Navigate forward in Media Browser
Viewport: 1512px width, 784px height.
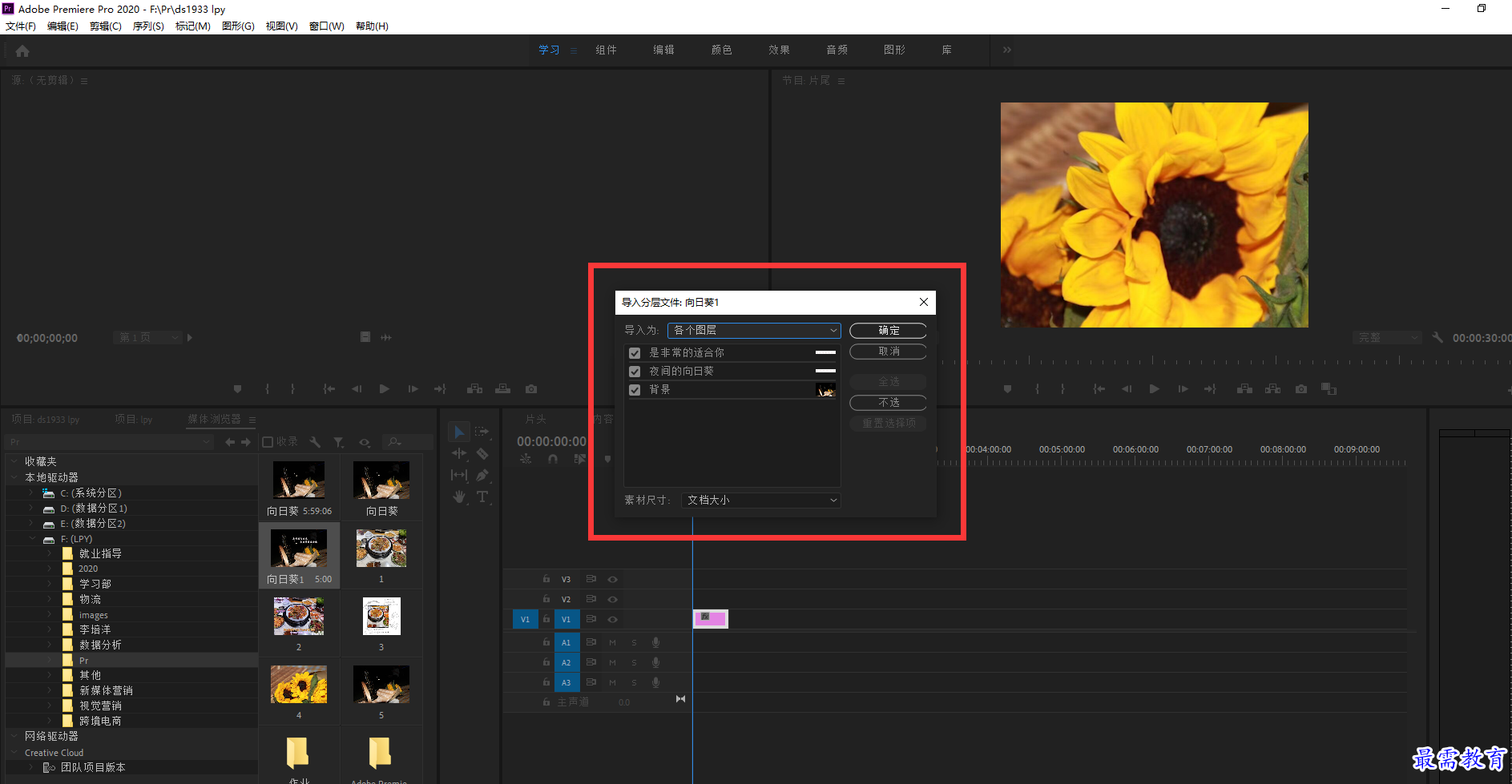(x=246, y=442)
